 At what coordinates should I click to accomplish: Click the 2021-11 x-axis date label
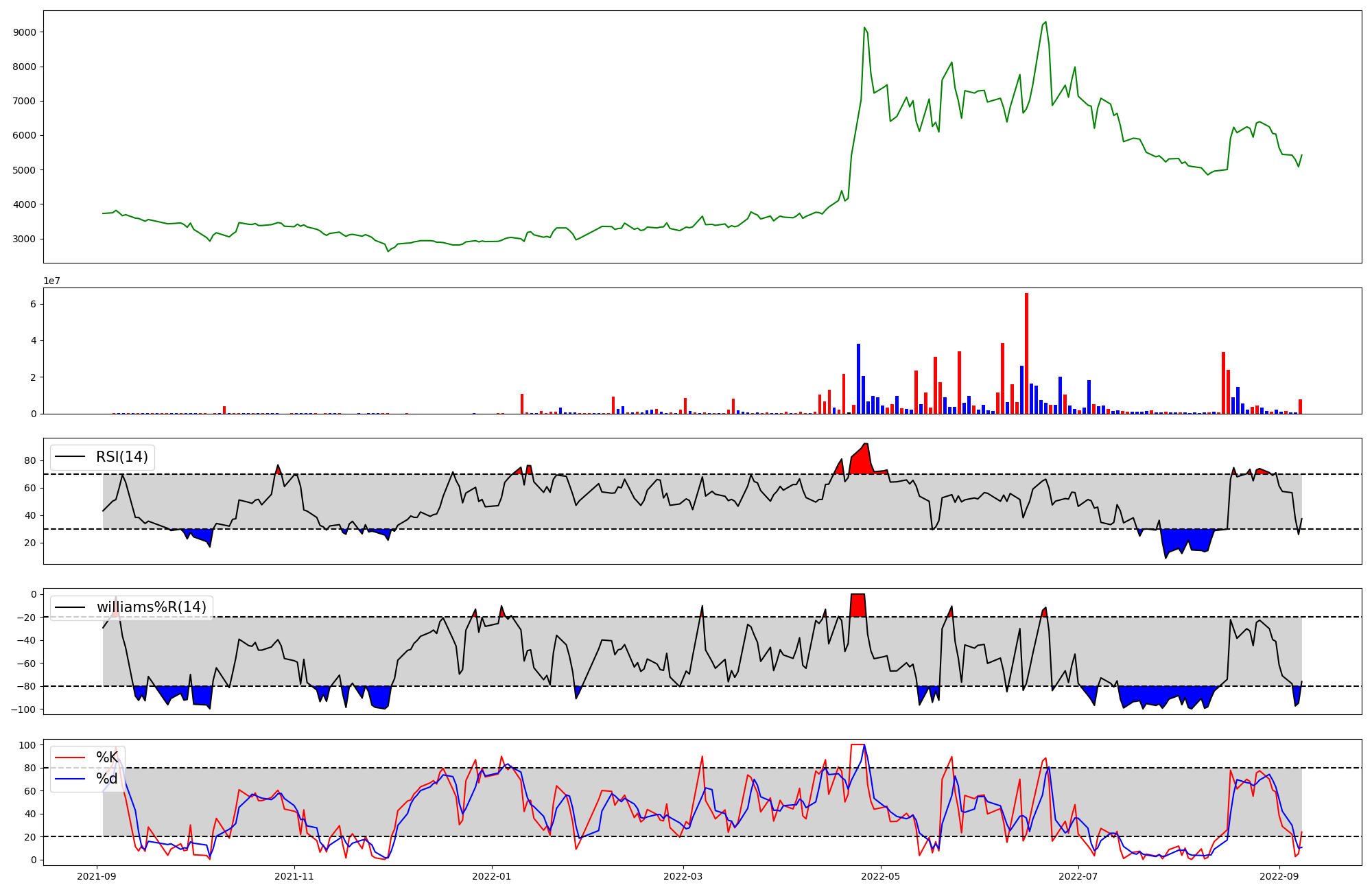(x=294, y=876)
